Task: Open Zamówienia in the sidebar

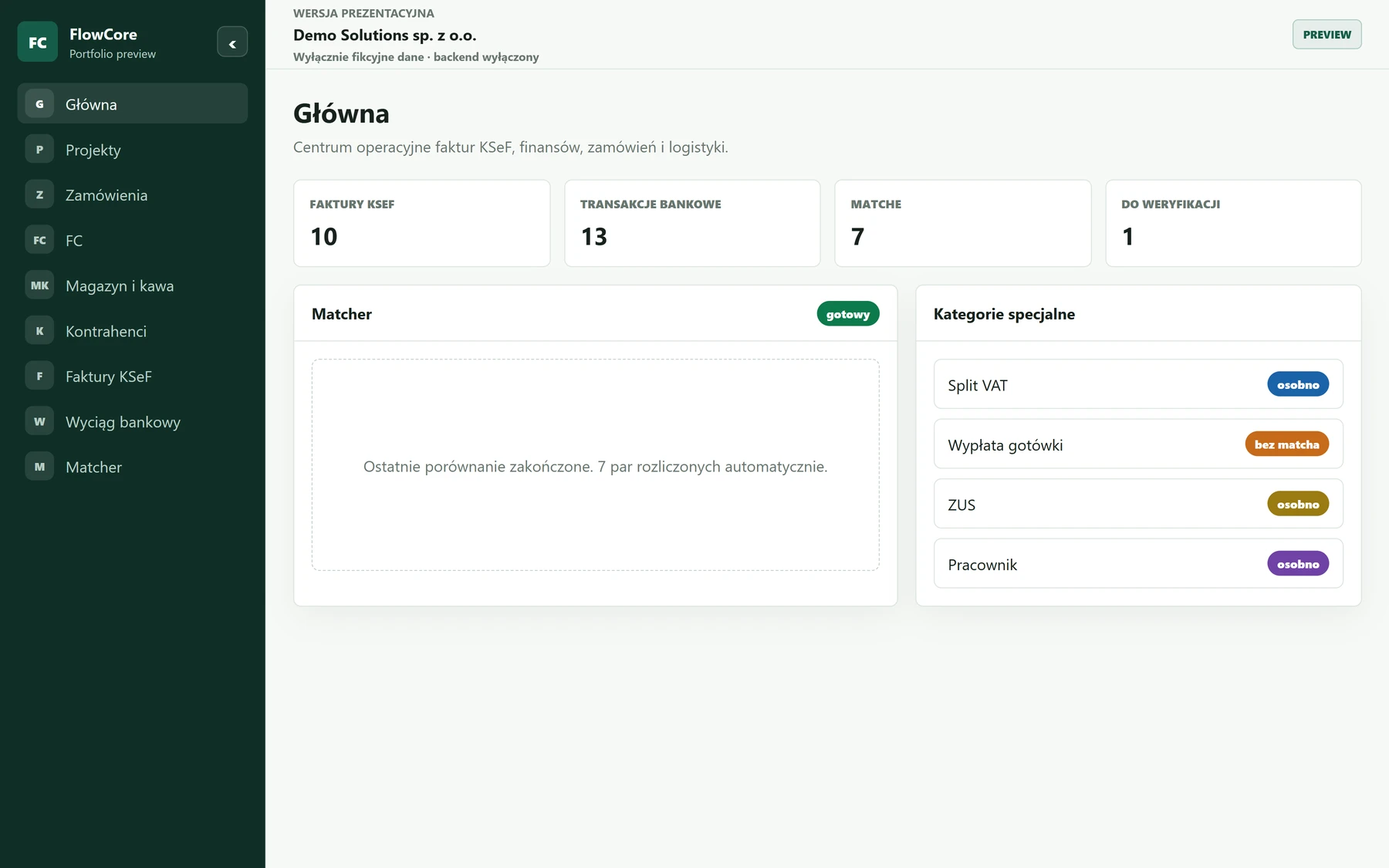Action: tap(133, 194)
